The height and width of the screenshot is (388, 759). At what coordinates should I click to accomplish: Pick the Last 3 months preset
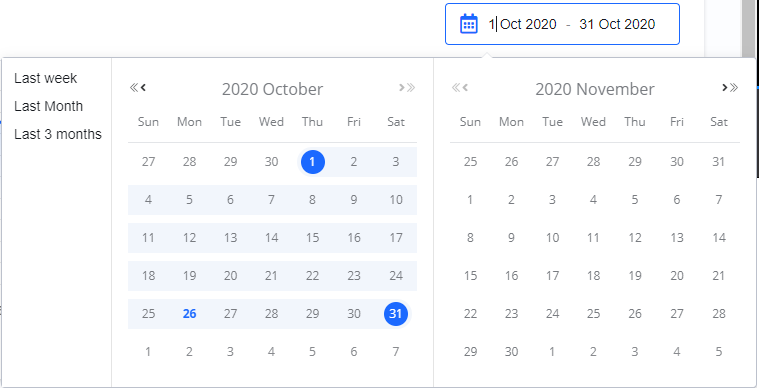(58, 134)
